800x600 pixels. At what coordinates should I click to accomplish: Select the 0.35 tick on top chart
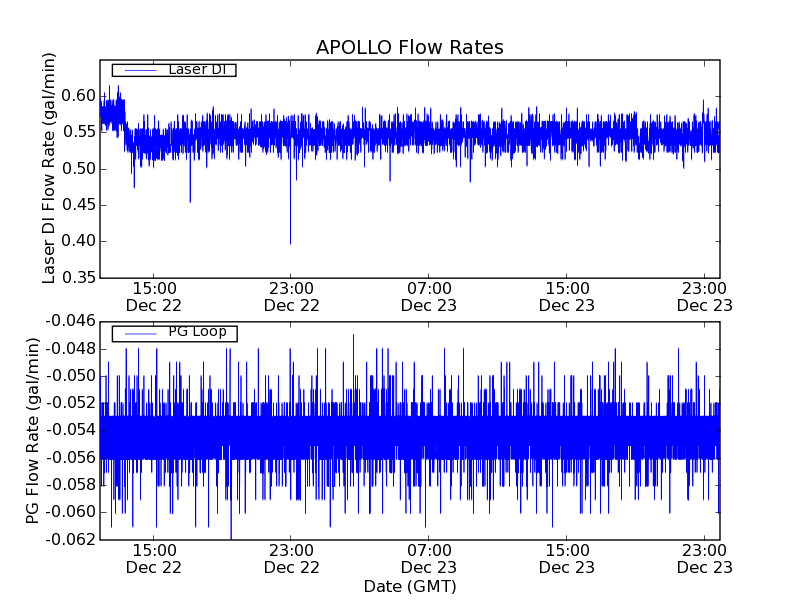pyautogui.click(x=80, y=277)
